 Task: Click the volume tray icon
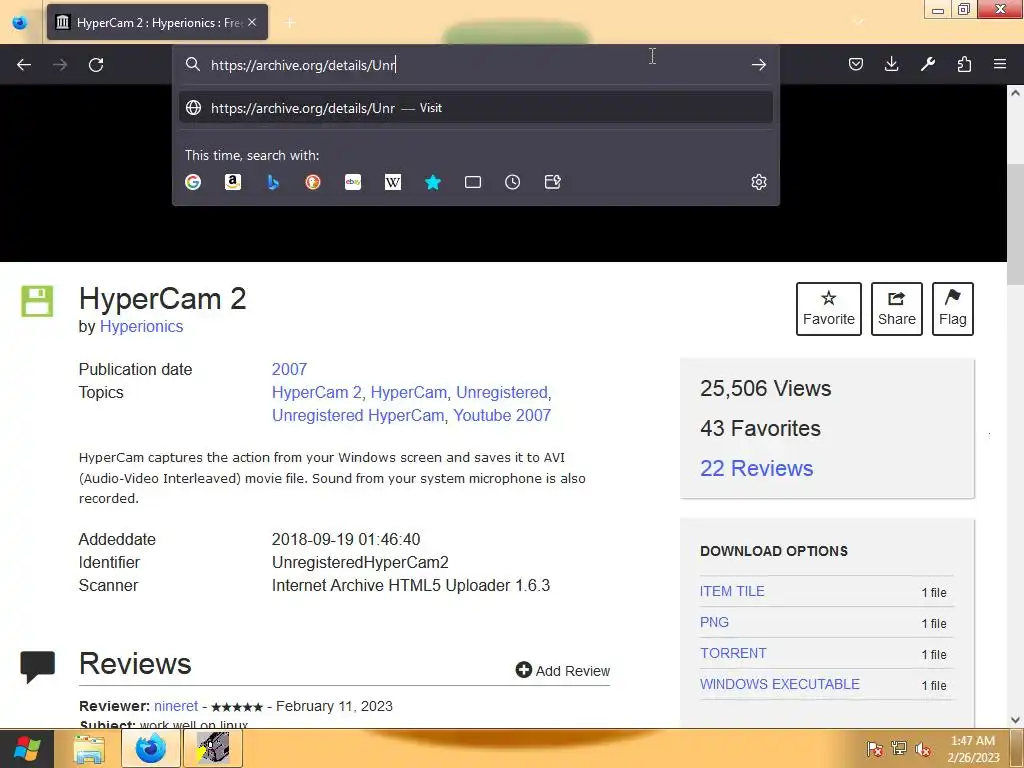923,749
